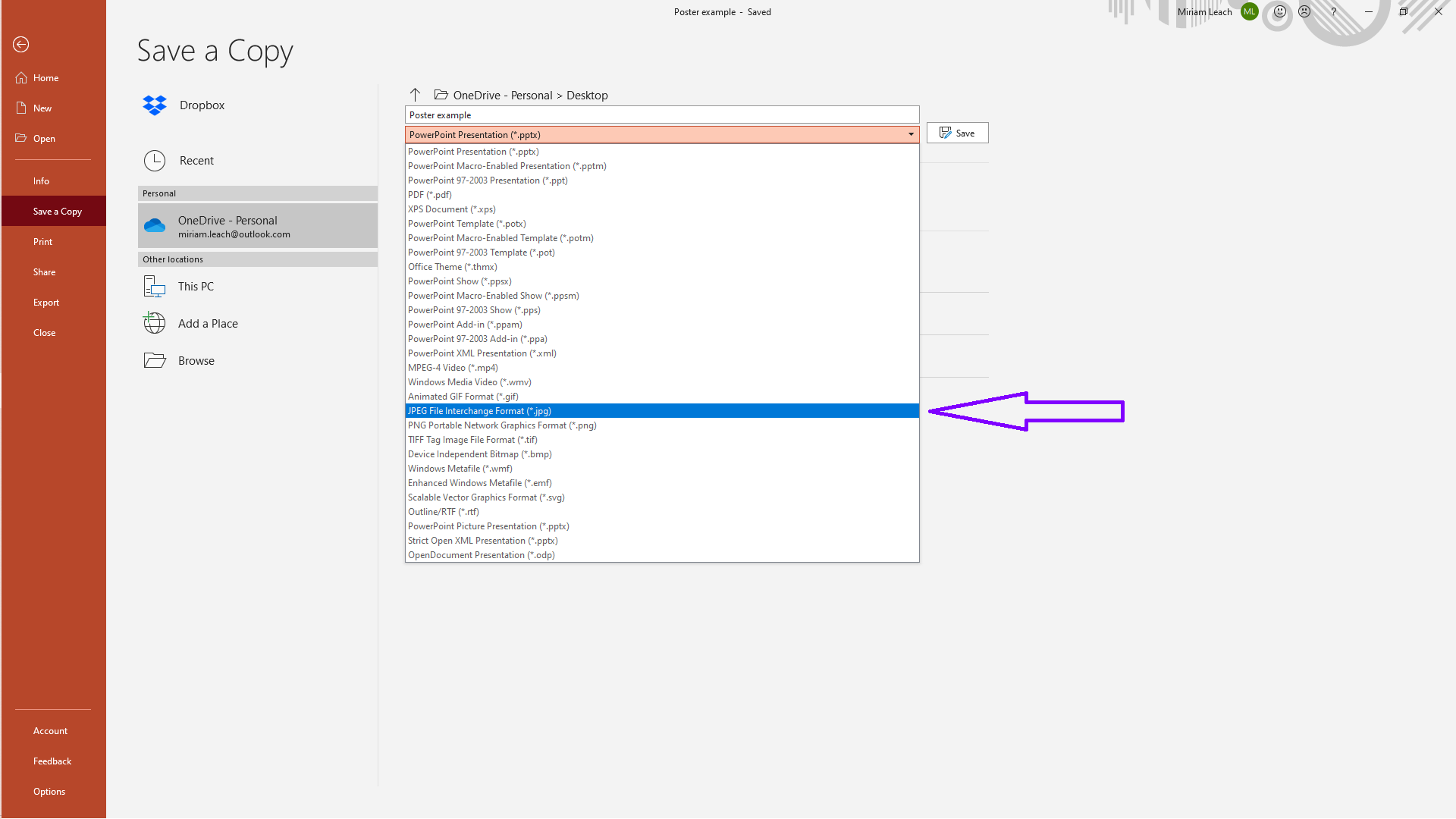Open Account settings
The image size is (1456, 819).
tap(53, 731)
